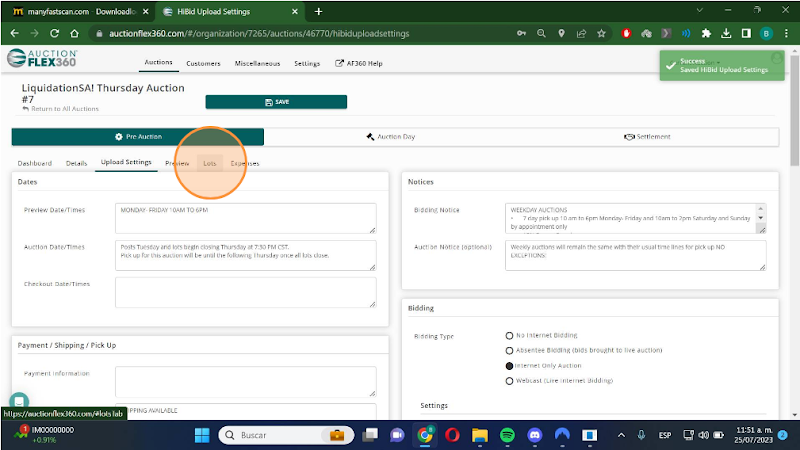
Task: Click the Preview Date/Times text field
Action: (x=245, y=218)
